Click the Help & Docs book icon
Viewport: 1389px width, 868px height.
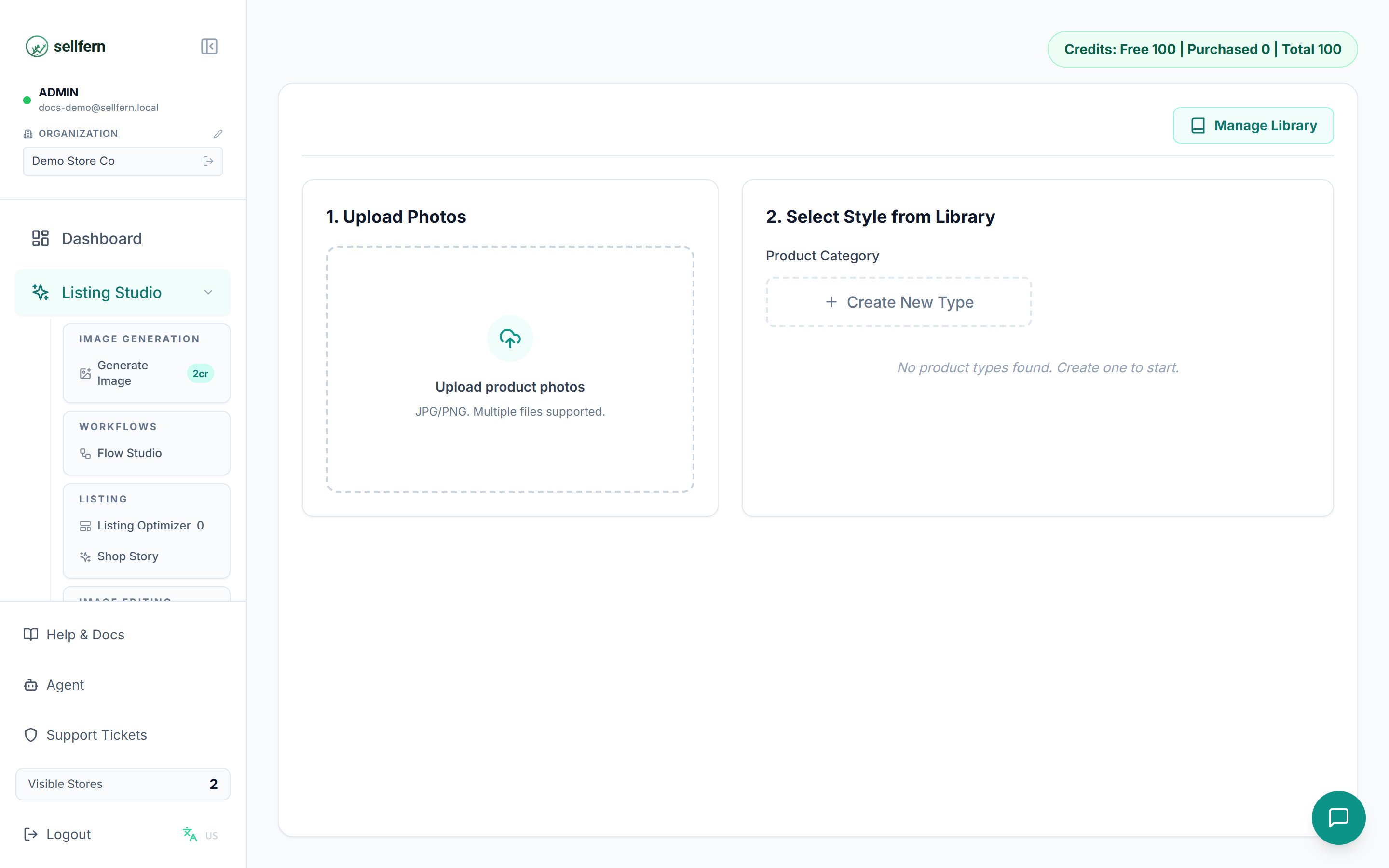31,634
